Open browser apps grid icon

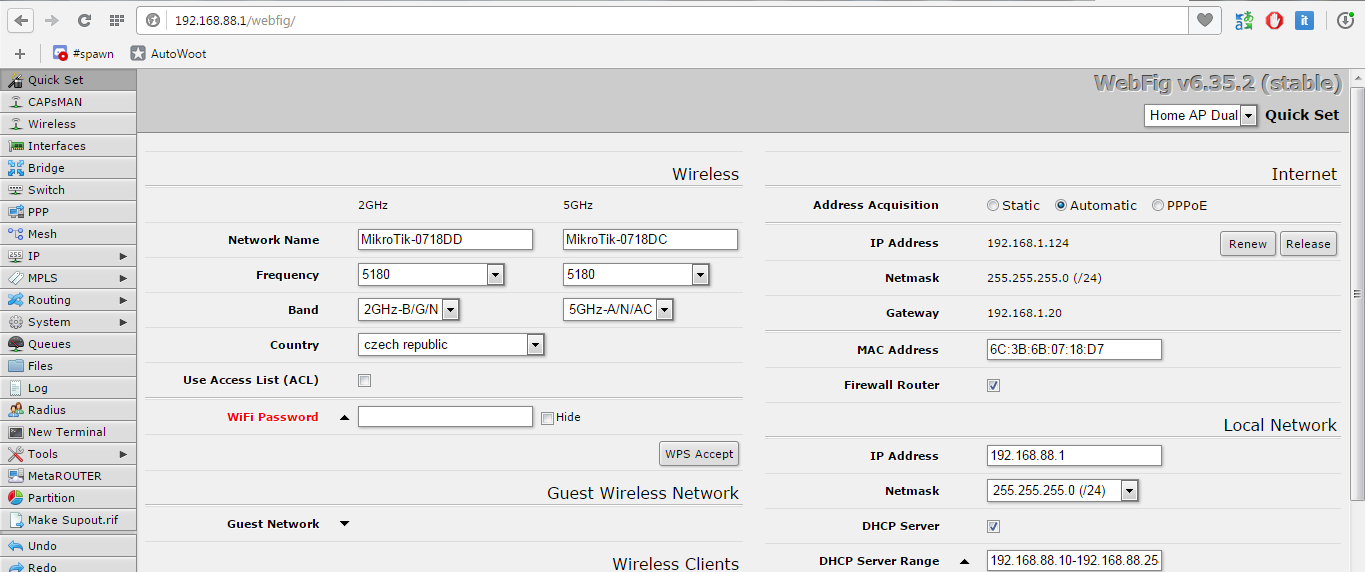point(117,20)
